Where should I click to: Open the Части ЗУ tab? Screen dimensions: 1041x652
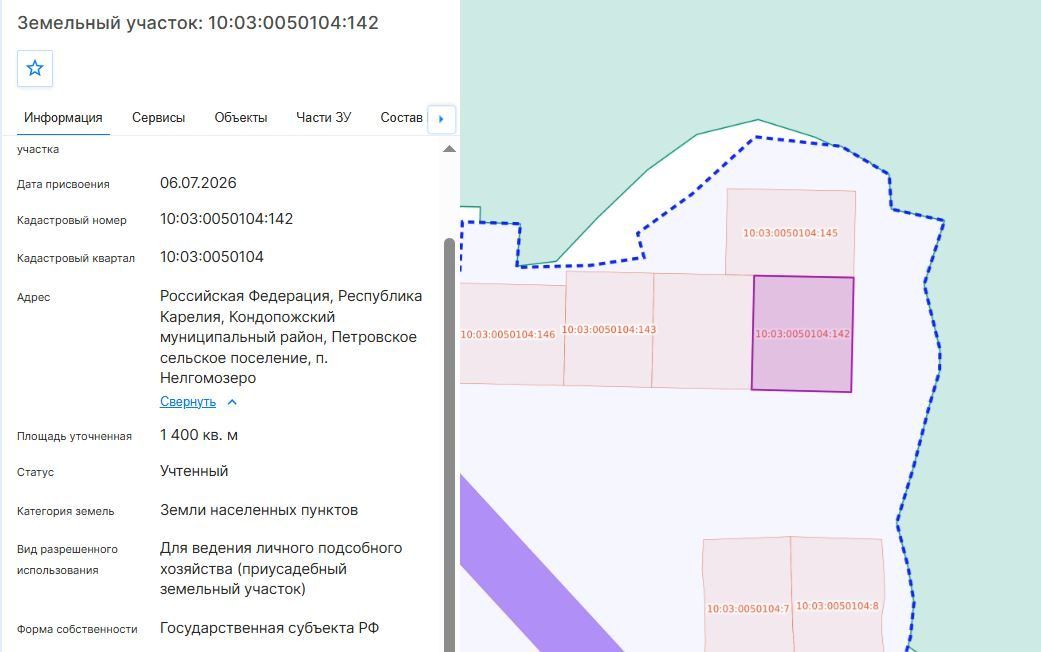coord(323,118)
